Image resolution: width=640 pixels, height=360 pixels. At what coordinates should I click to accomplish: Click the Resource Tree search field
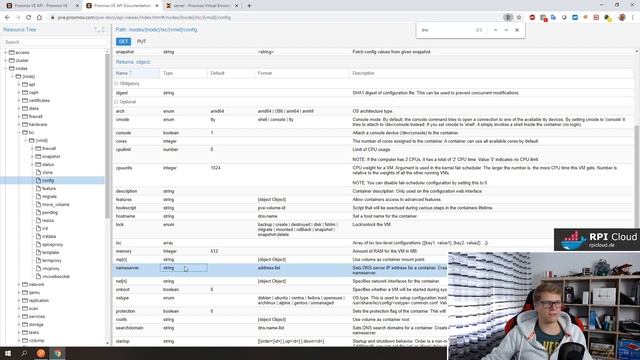click(55, 42)
